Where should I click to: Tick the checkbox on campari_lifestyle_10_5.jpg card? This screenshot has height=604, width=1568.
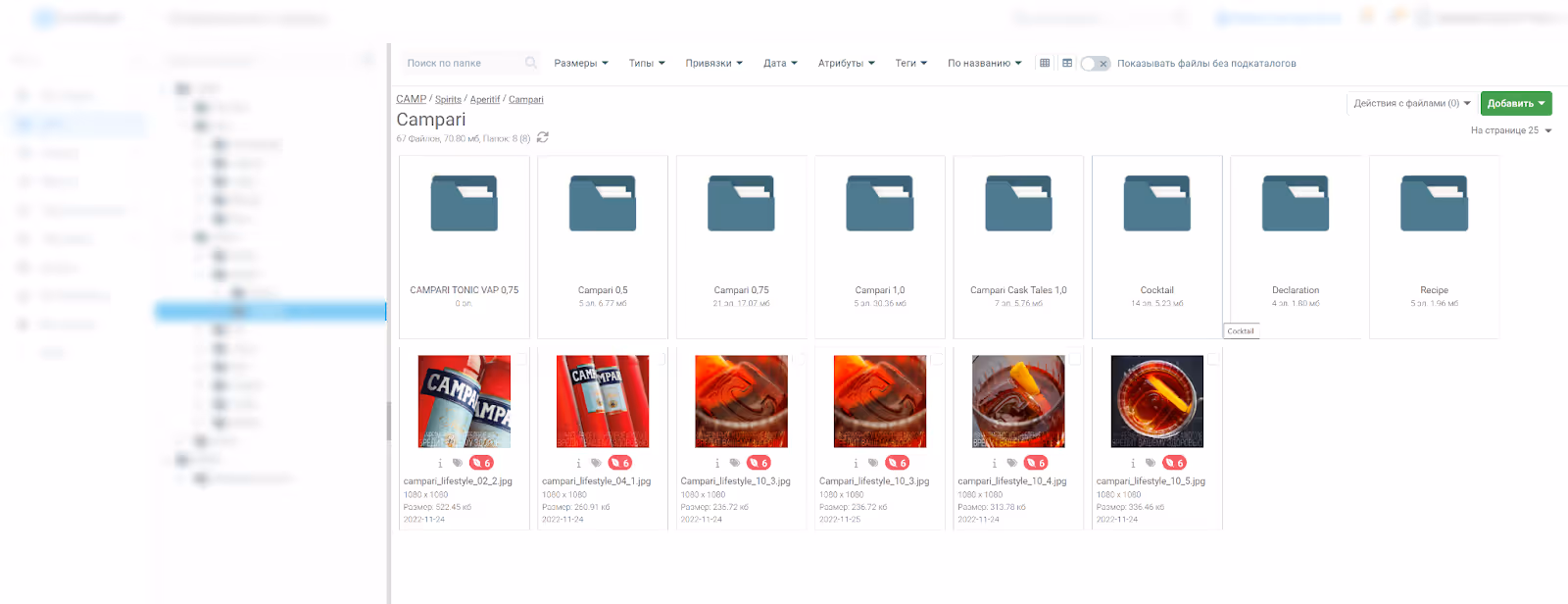(1214, 360)
